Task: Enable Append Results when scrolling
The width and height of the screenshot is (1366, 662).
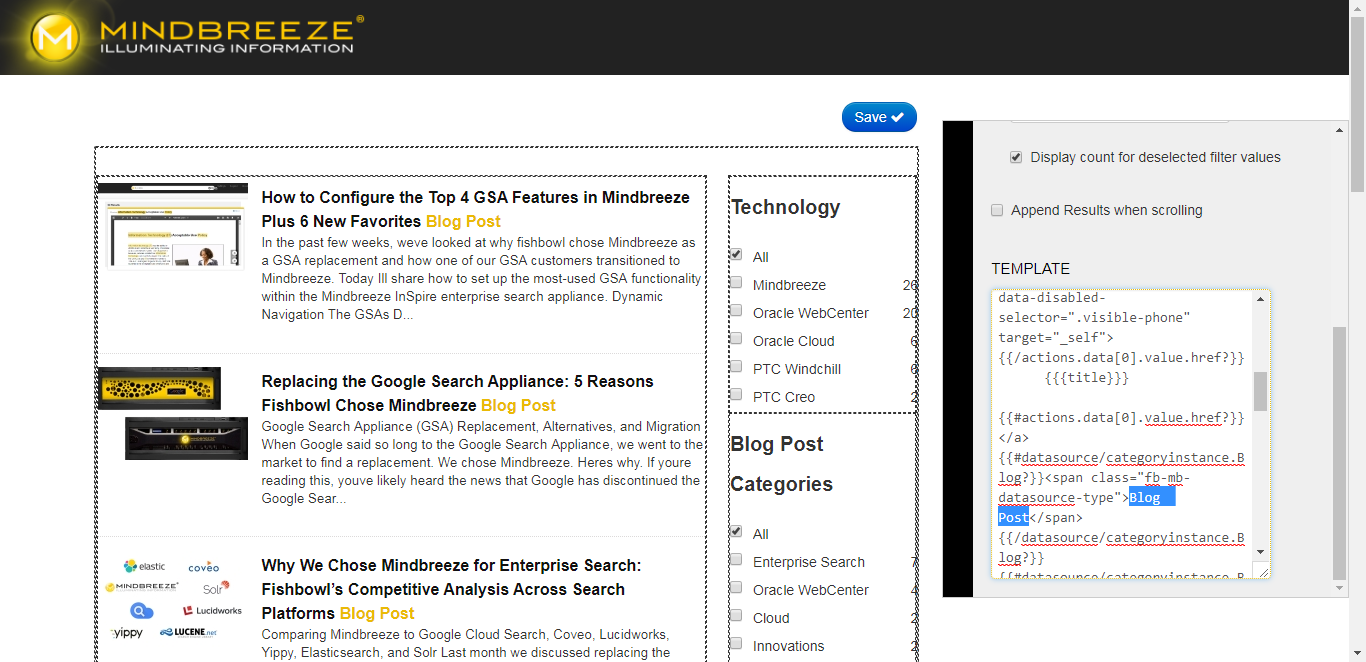Action: (x=997, y=210)
